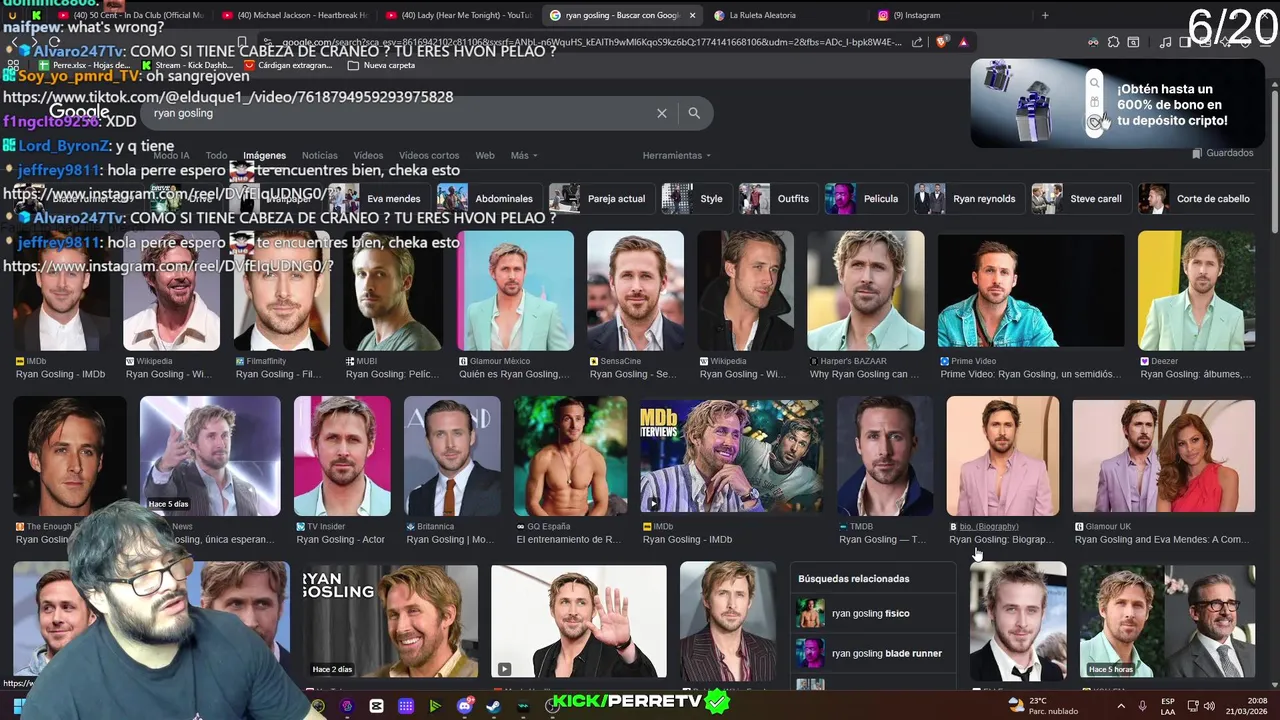Open Steam from the taskbar
Viewport: 1280px width, 720px height.
pos(493,706)
